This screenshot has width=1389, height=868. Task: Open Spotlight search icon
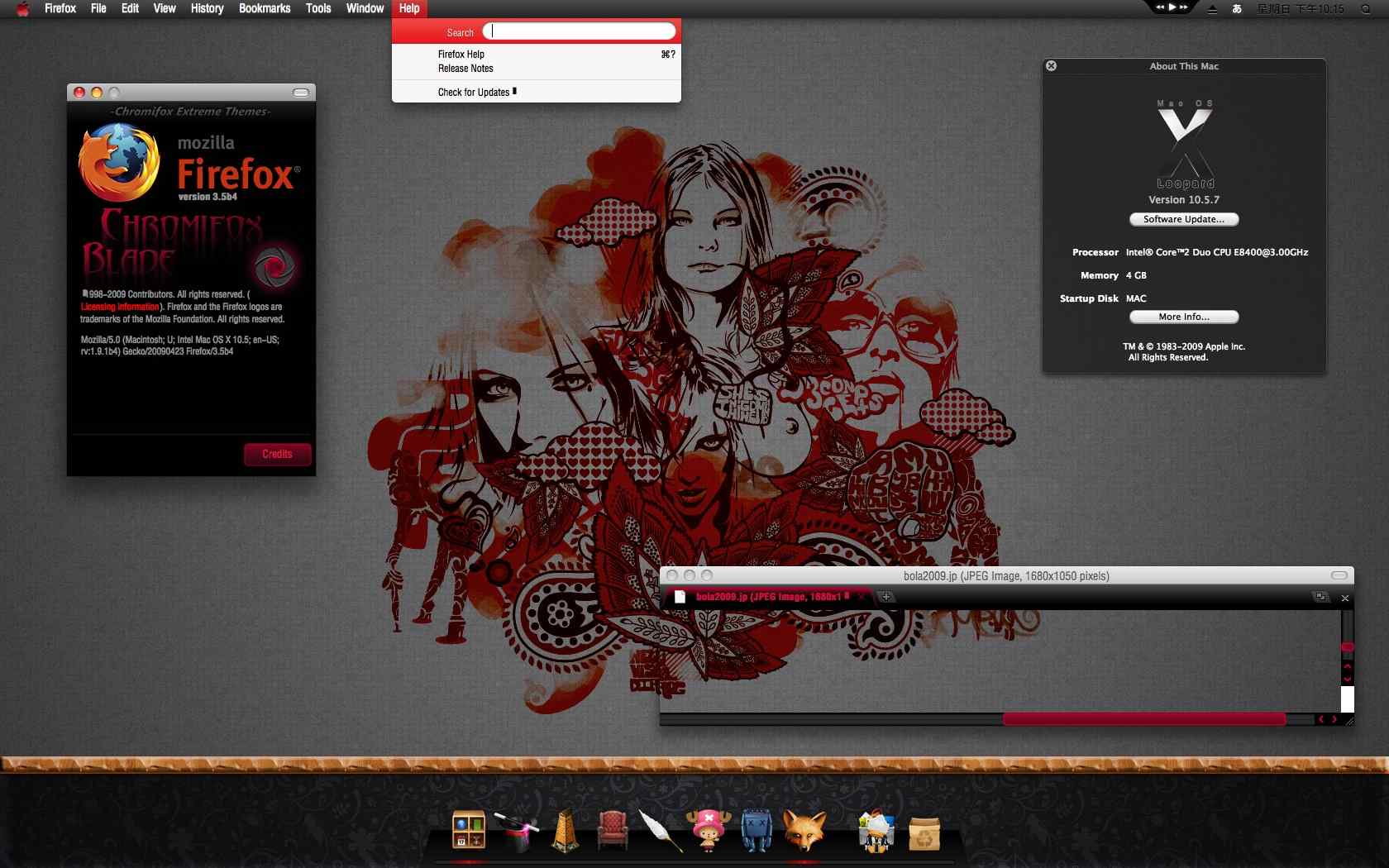click(x=1366, y=9)
